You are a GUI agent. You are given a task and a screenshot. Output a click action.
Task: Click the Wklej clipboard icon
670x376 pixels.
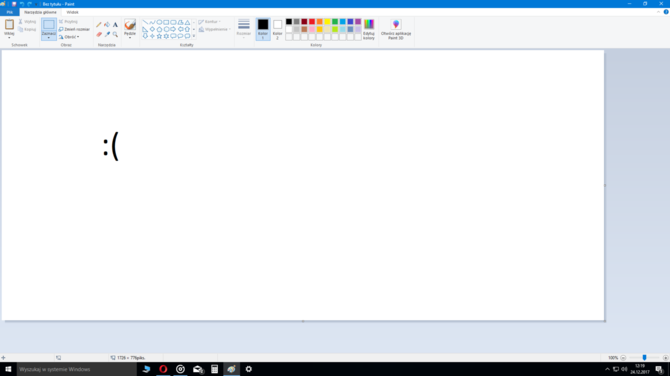point(9,24)
